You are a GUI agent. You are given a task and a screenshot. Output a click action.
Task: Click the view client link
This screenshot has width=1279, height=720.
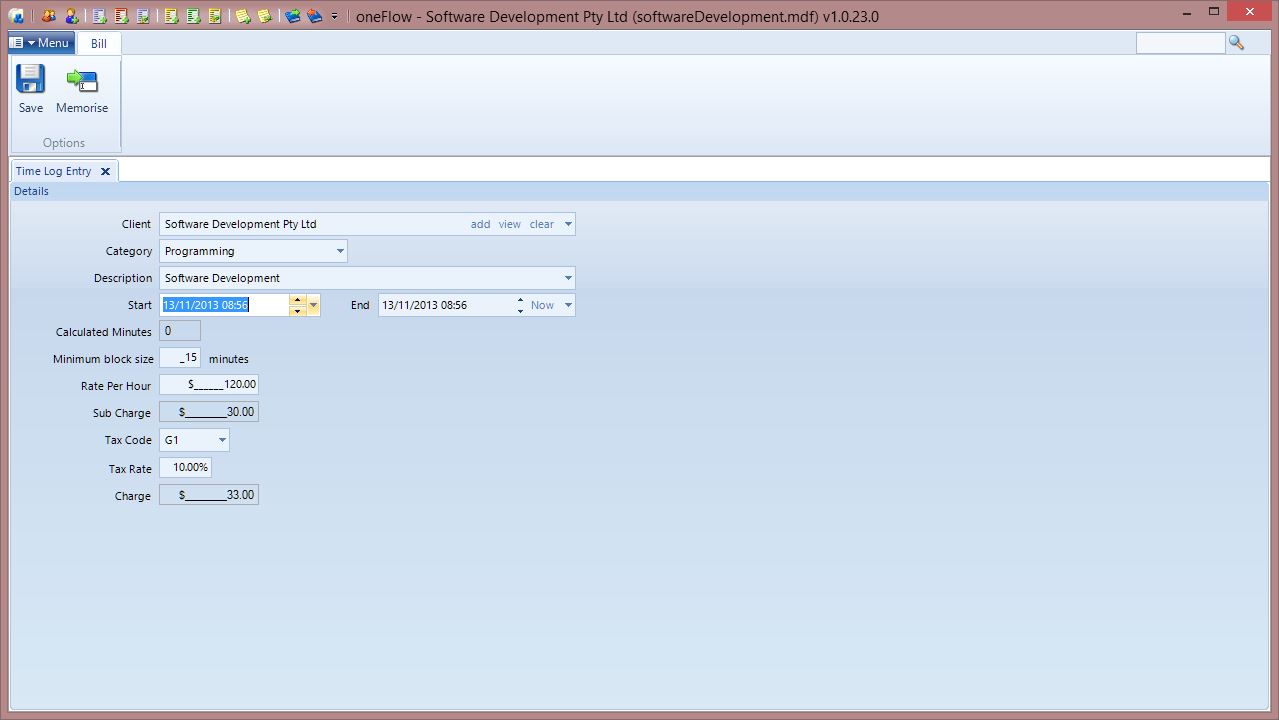coord(510,224)
